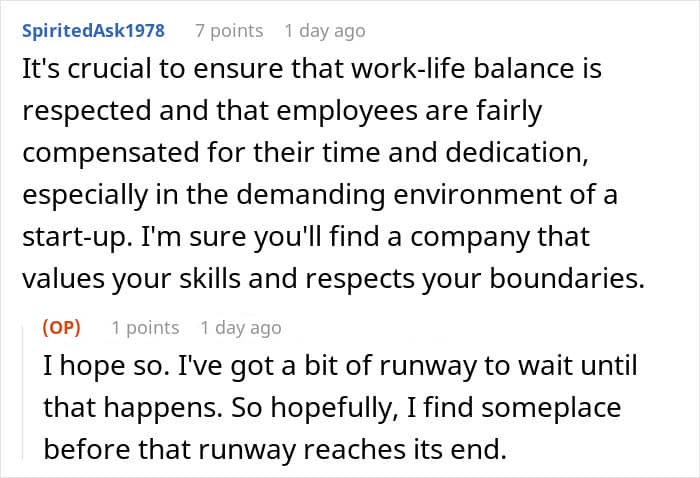Click the final line before that runway reaches
Viewport: 700px width, 478px height.
tap(275, 449)
